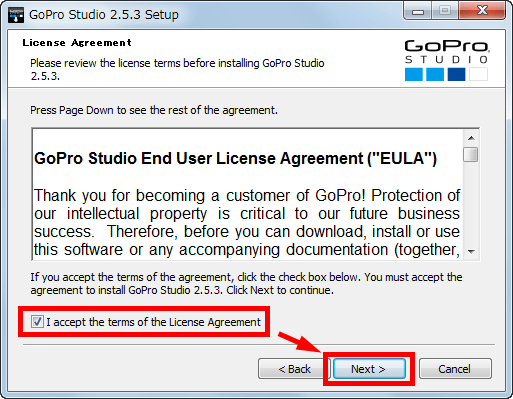Go back with the < Back button
This screenshot has width=513, height=399.
[294, 369]
